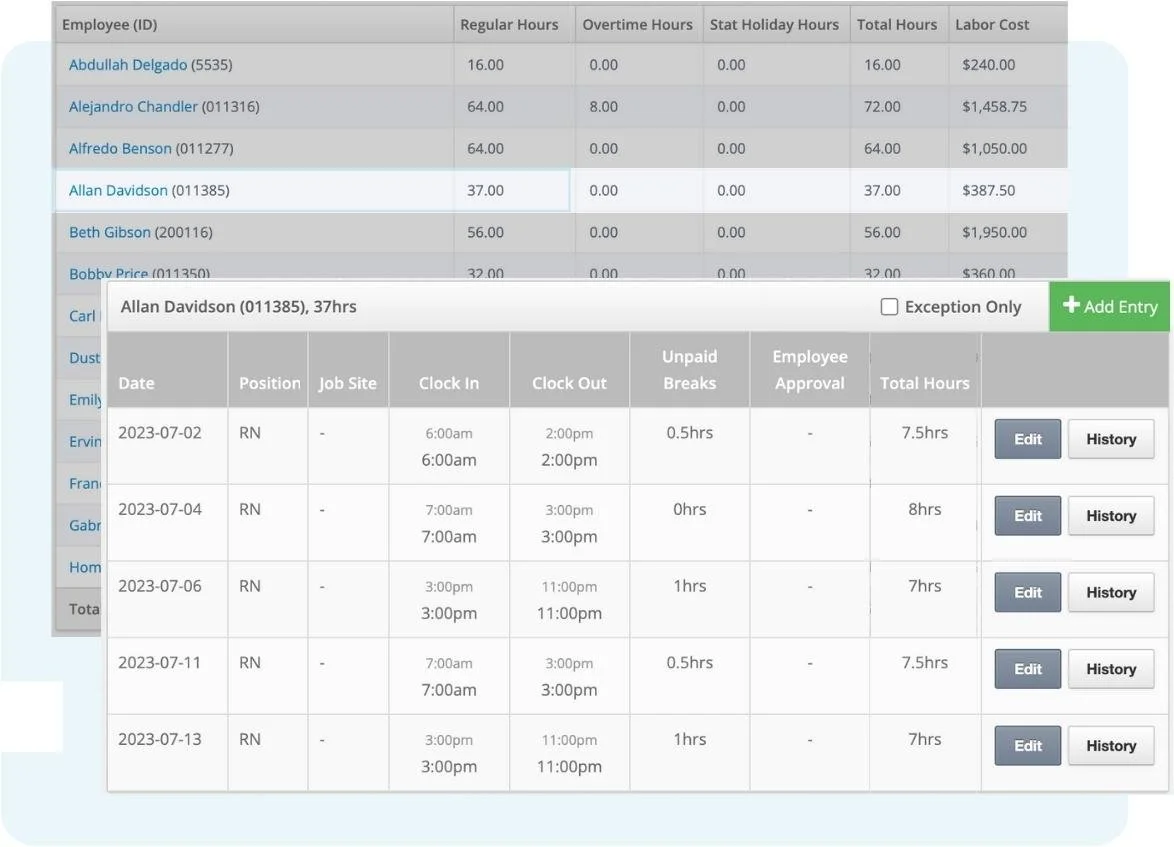Edit the 2023-07-02 time entry
Viewport: 1174px width, 847px height.
(x=1027, y=438)
